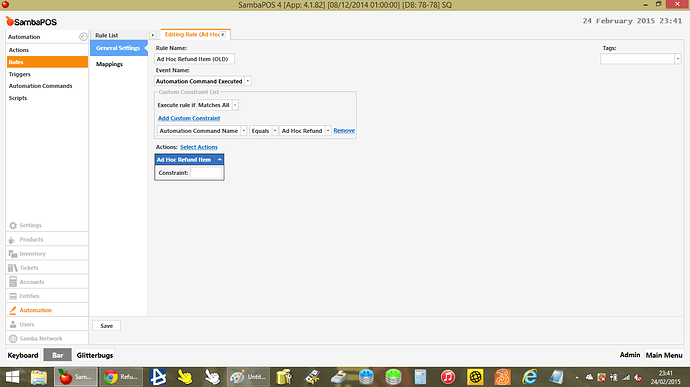The height and width of the screenshot is (387, 690).
Task: Select the Editing Rule tab
Action: [192, 34]
